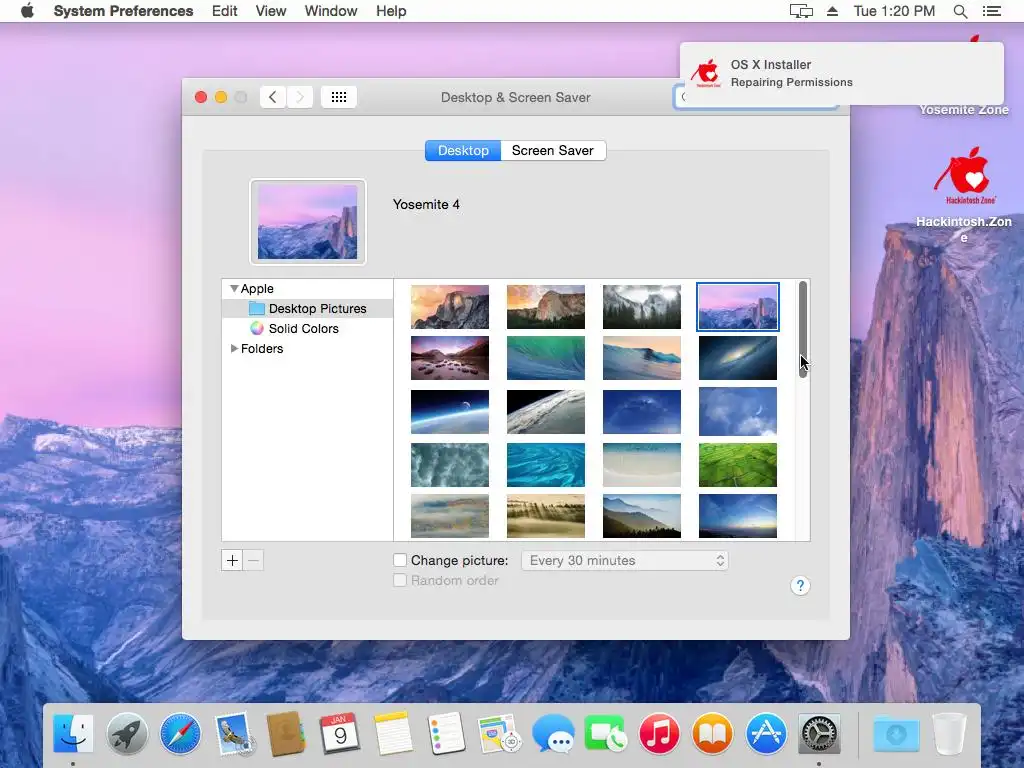Choose the Earth horizon wallpaper thumbnail
Viewport: 1024px width, 768px height.
pyautogui.click(x=450, y=412)
